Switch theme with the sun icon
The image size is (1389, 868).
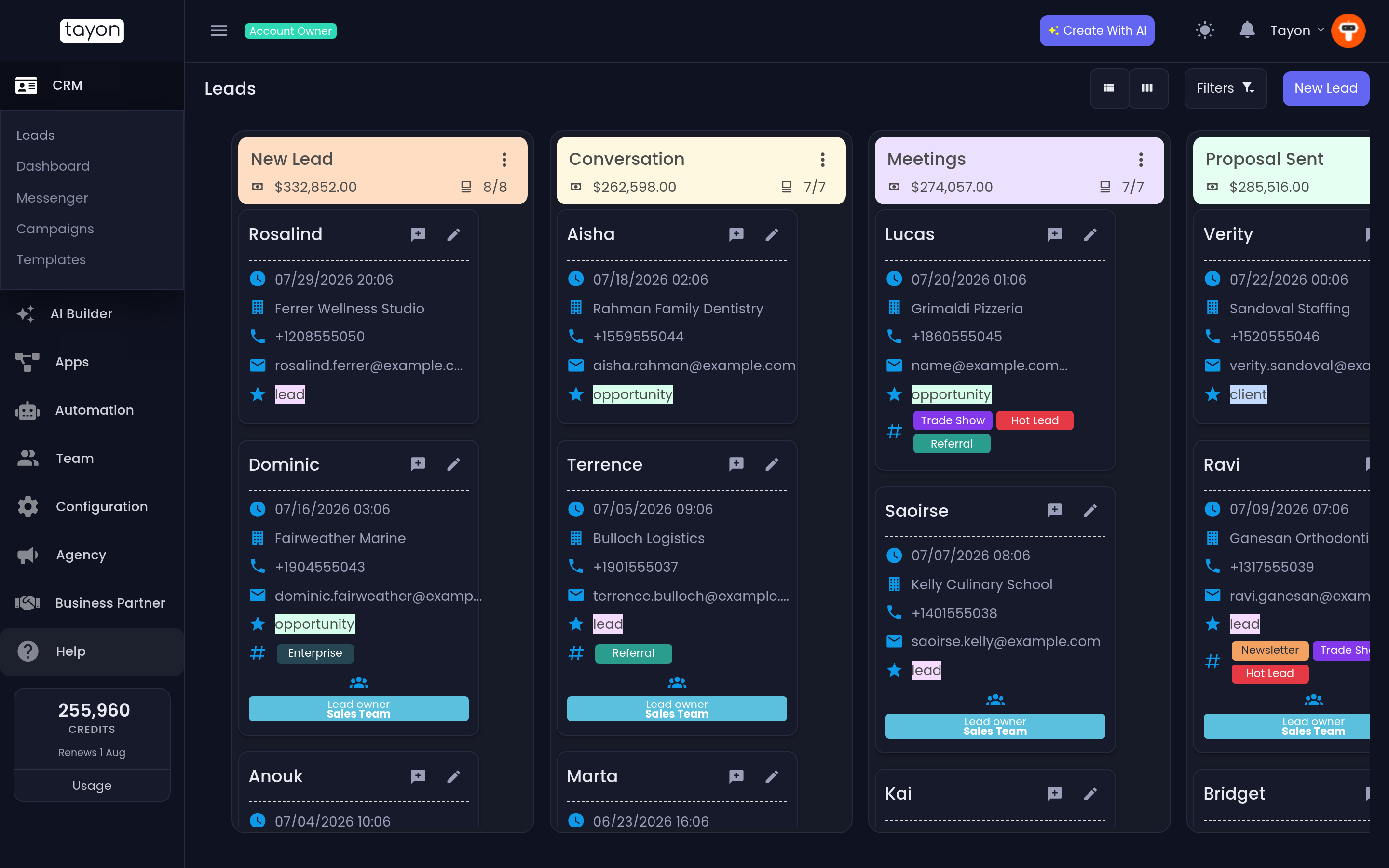click(x=1205, y=30)
